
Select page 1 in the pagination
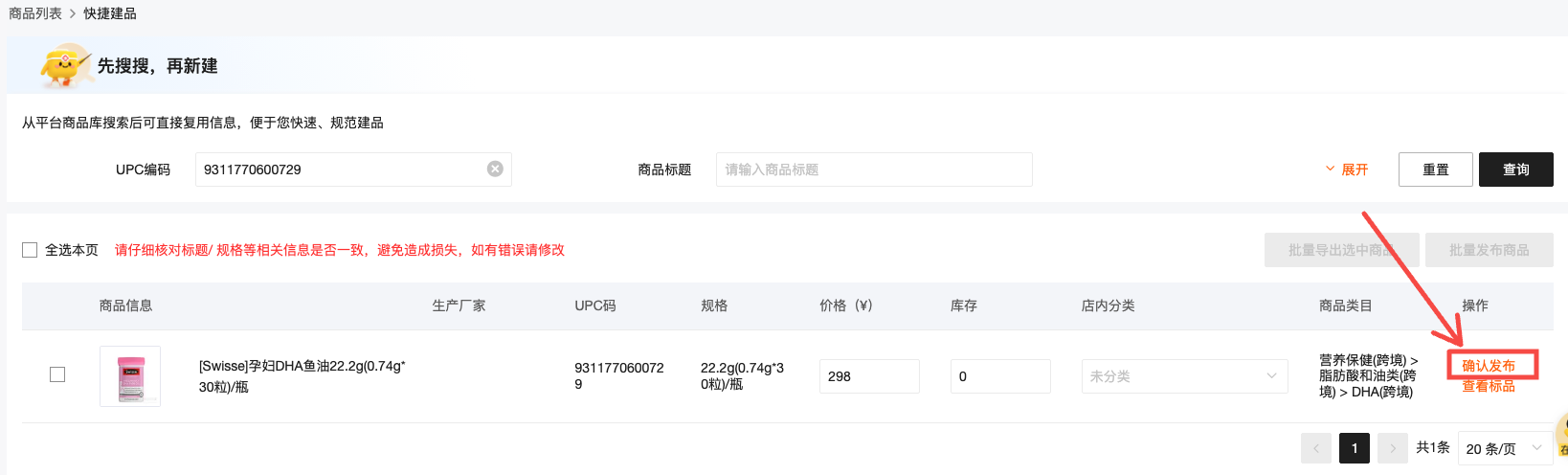pyautogui.click(x=1354, y=448)
